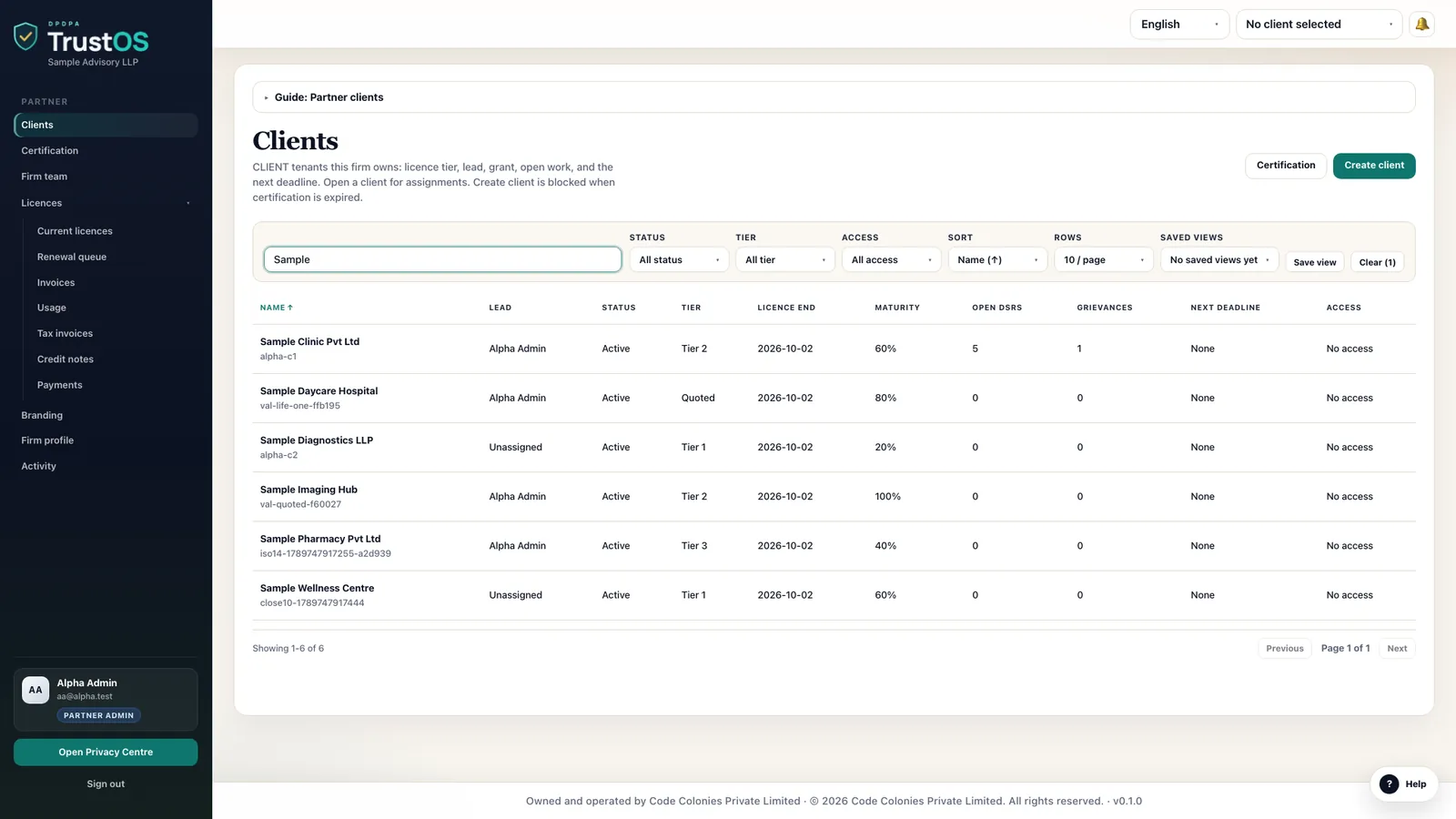Sort by the NAME column header
The height and width of the screenshot is (819, 1456).
coord(277,308)
